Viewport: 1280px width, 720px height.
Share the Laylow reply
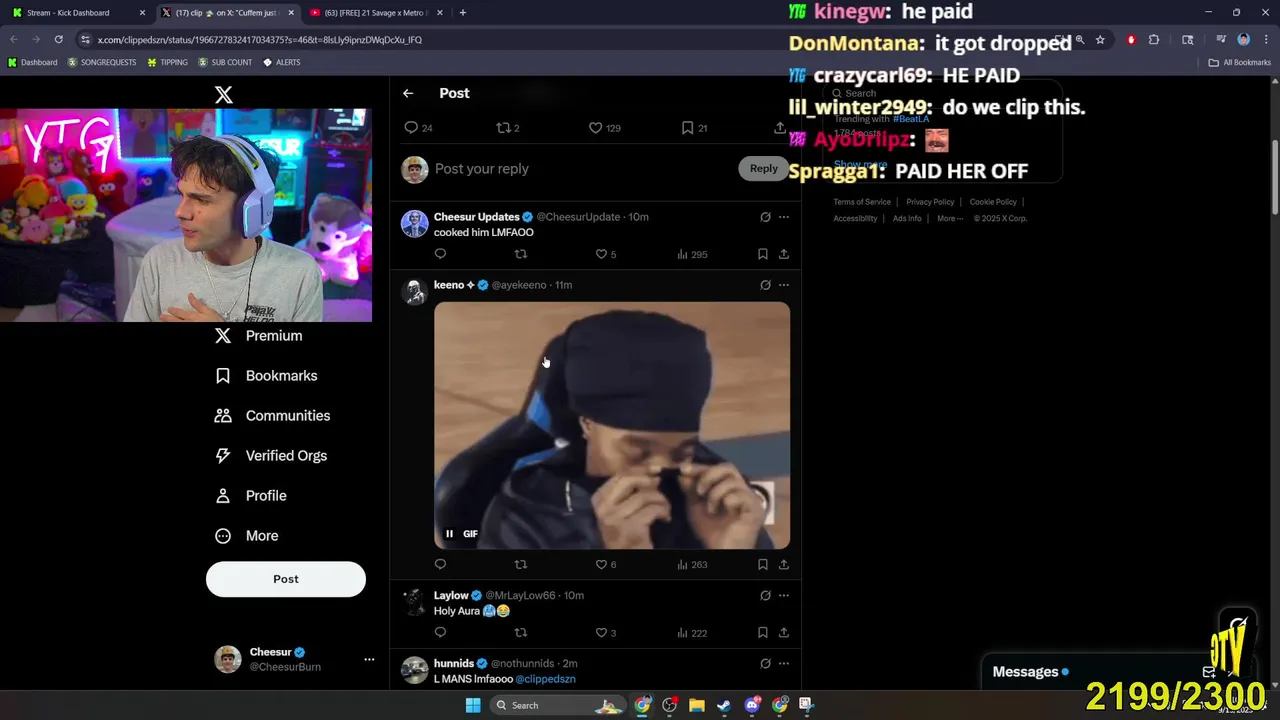click(x=784, y=632)
